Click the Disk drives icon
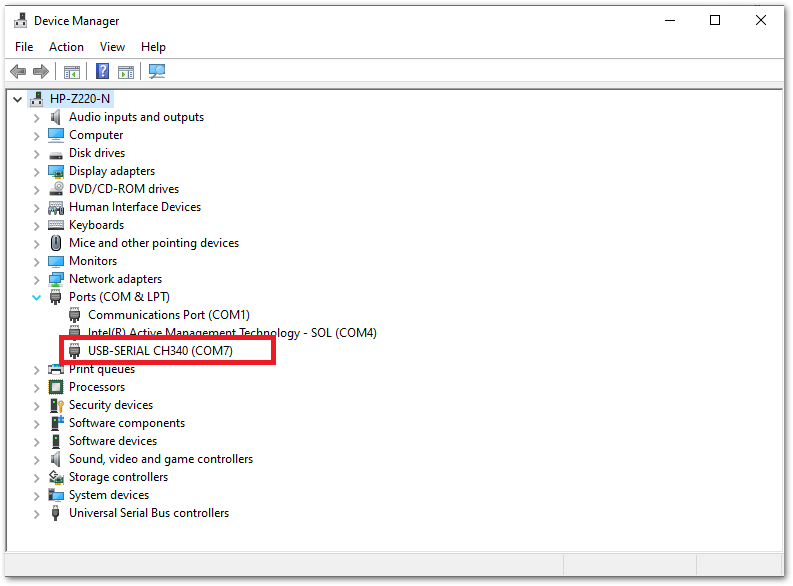The width and height of the screenshot is (793, 586). click(x=56, y=155)
